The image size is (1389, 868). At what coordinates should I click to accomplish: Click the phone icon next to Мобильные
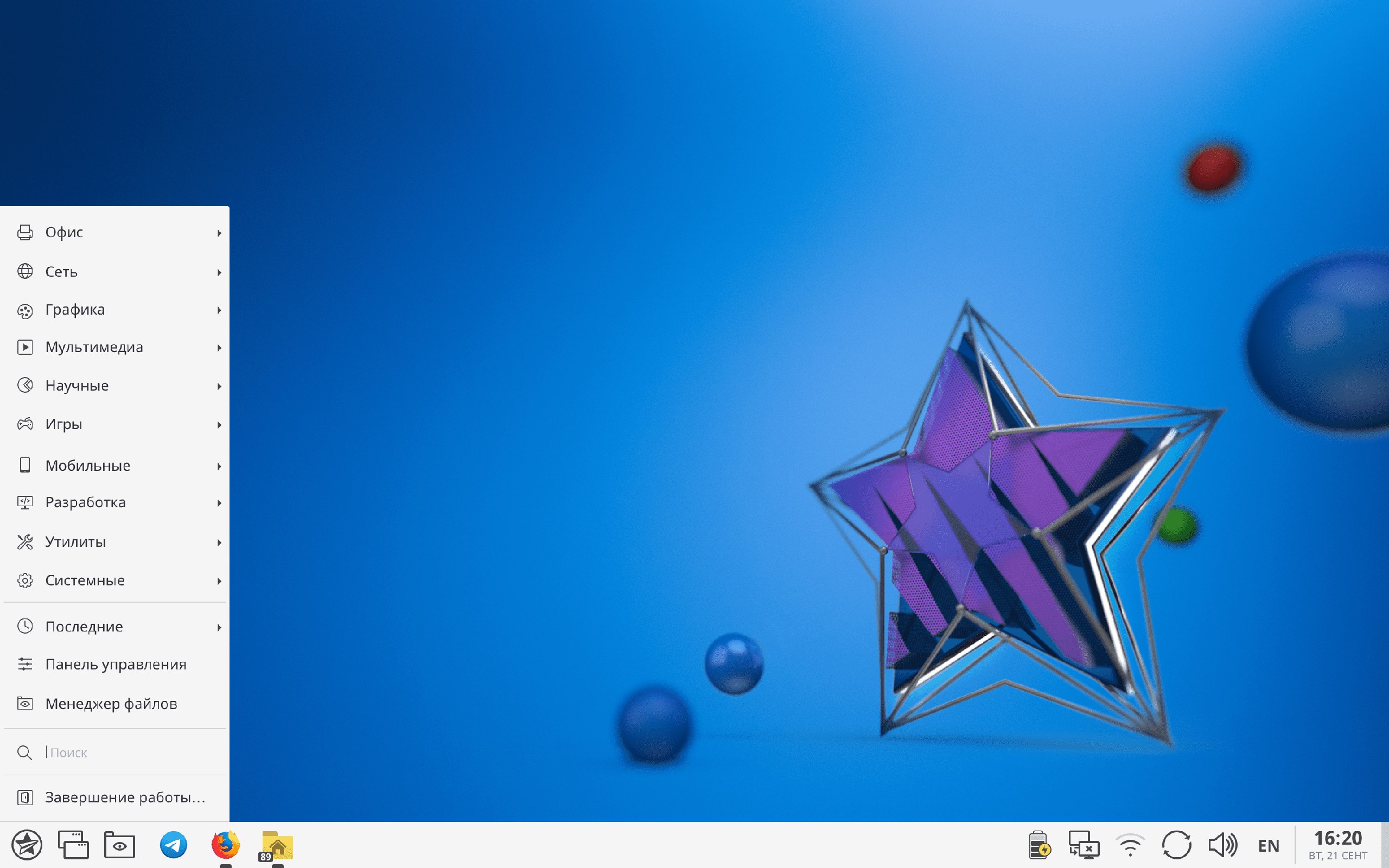(24, 465)
